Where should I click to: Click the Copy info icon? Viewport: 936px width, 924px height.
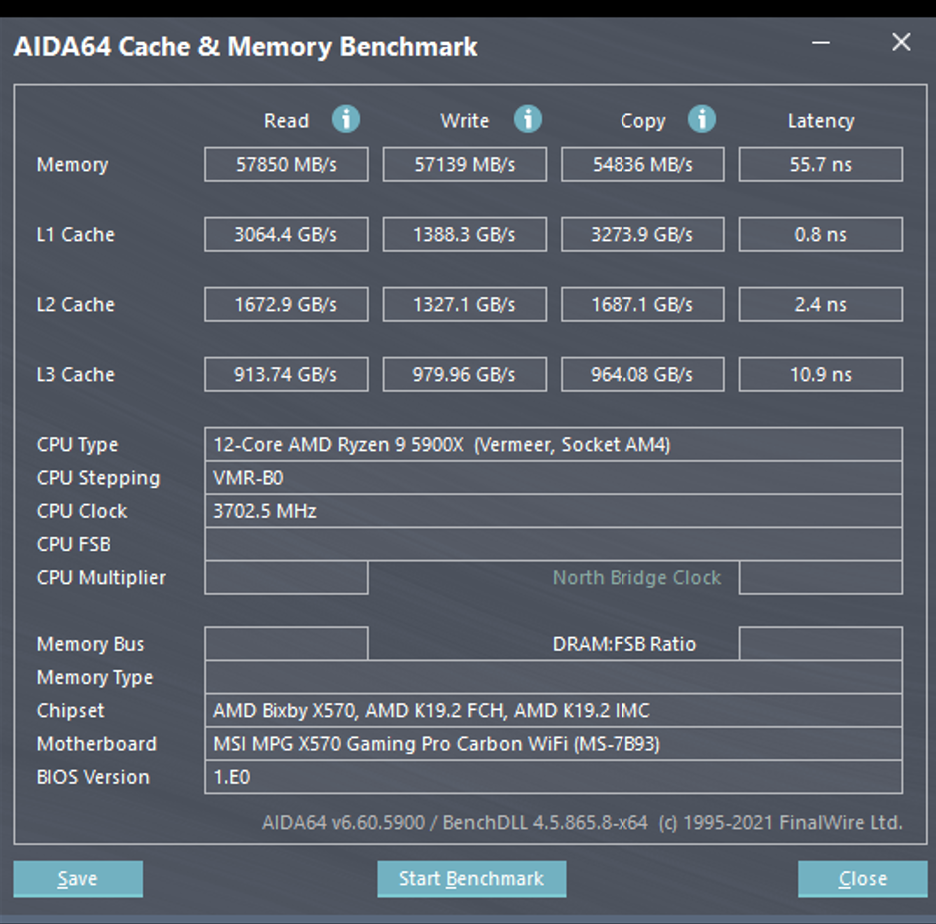[701, 118]
